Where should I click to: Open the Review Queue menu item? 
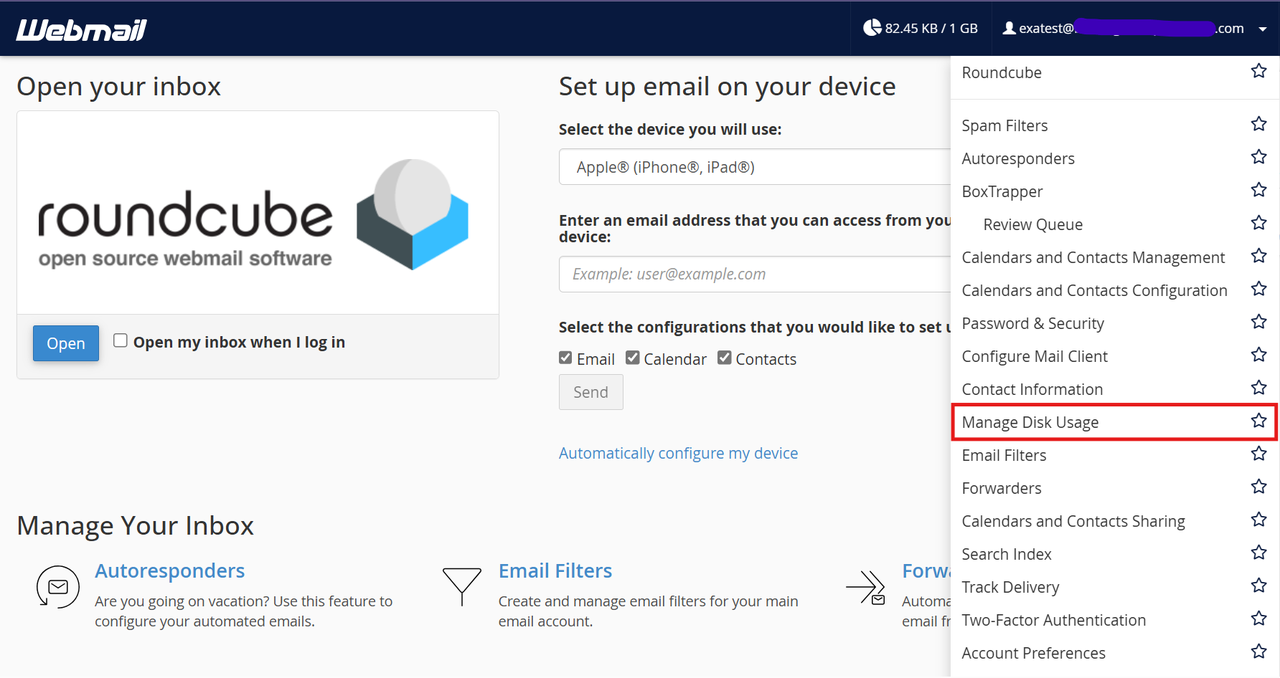[x=1033, y=224]
